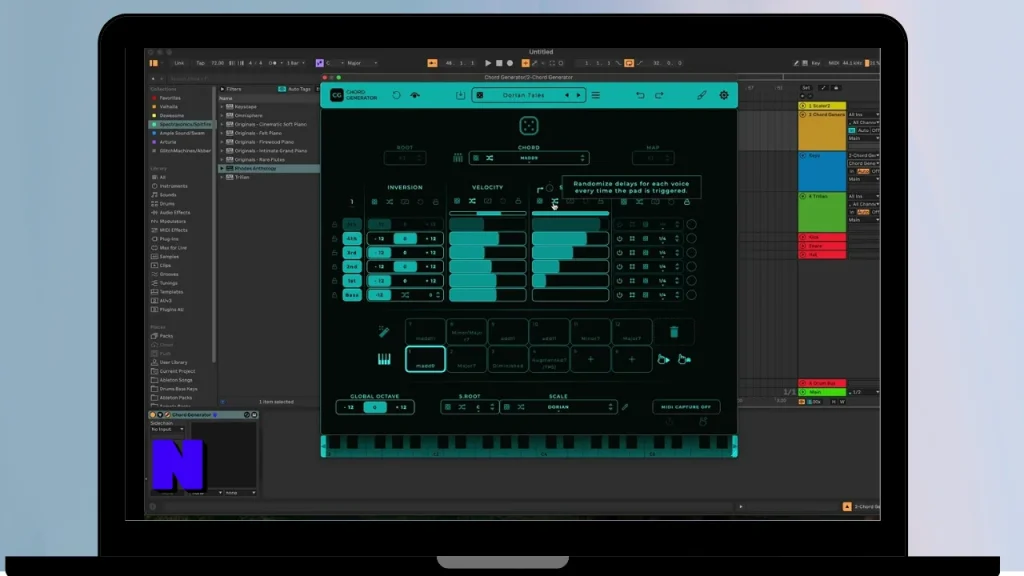The width and height of the screenshot is (1024, 576).
Task: Open the Scale dropdown showing DORIAN
Action: coord(558,407)
